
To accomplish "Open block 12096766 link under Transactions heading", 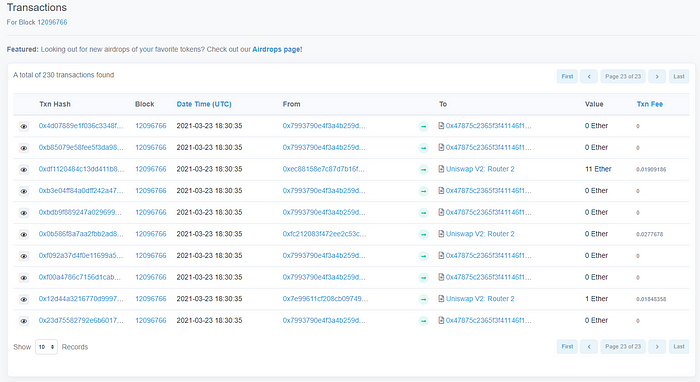I will point(52,22).
